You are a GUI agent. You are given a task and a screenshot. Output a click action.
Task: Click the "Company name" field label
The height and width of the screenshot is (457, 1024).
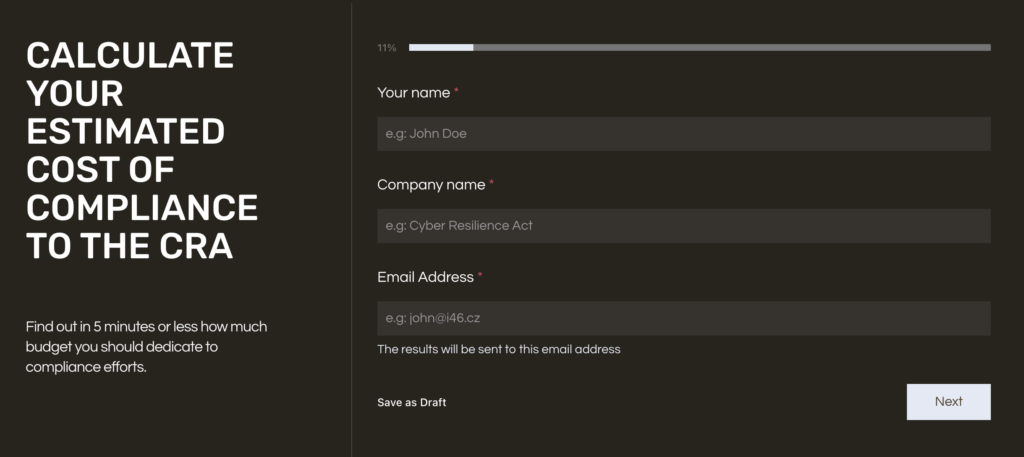[x=431, y=185]
